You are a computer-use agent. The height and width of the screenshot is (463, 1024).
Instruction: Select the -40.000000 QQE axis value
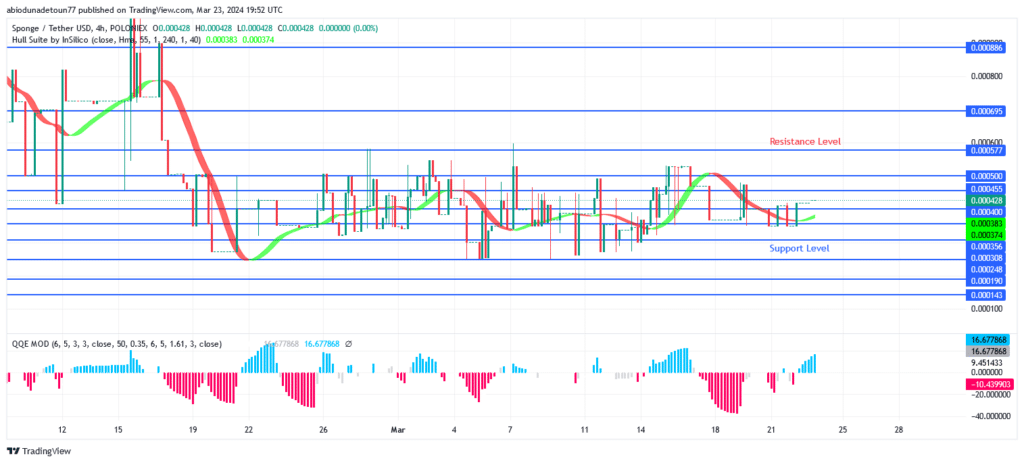990,416
